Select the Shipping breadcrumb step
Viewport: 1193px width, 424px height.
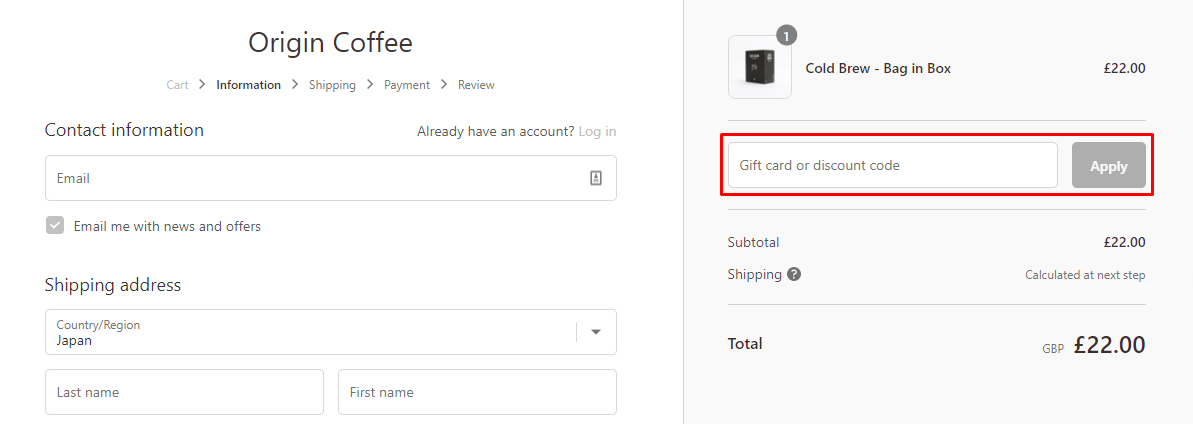(x=332, y=85)
